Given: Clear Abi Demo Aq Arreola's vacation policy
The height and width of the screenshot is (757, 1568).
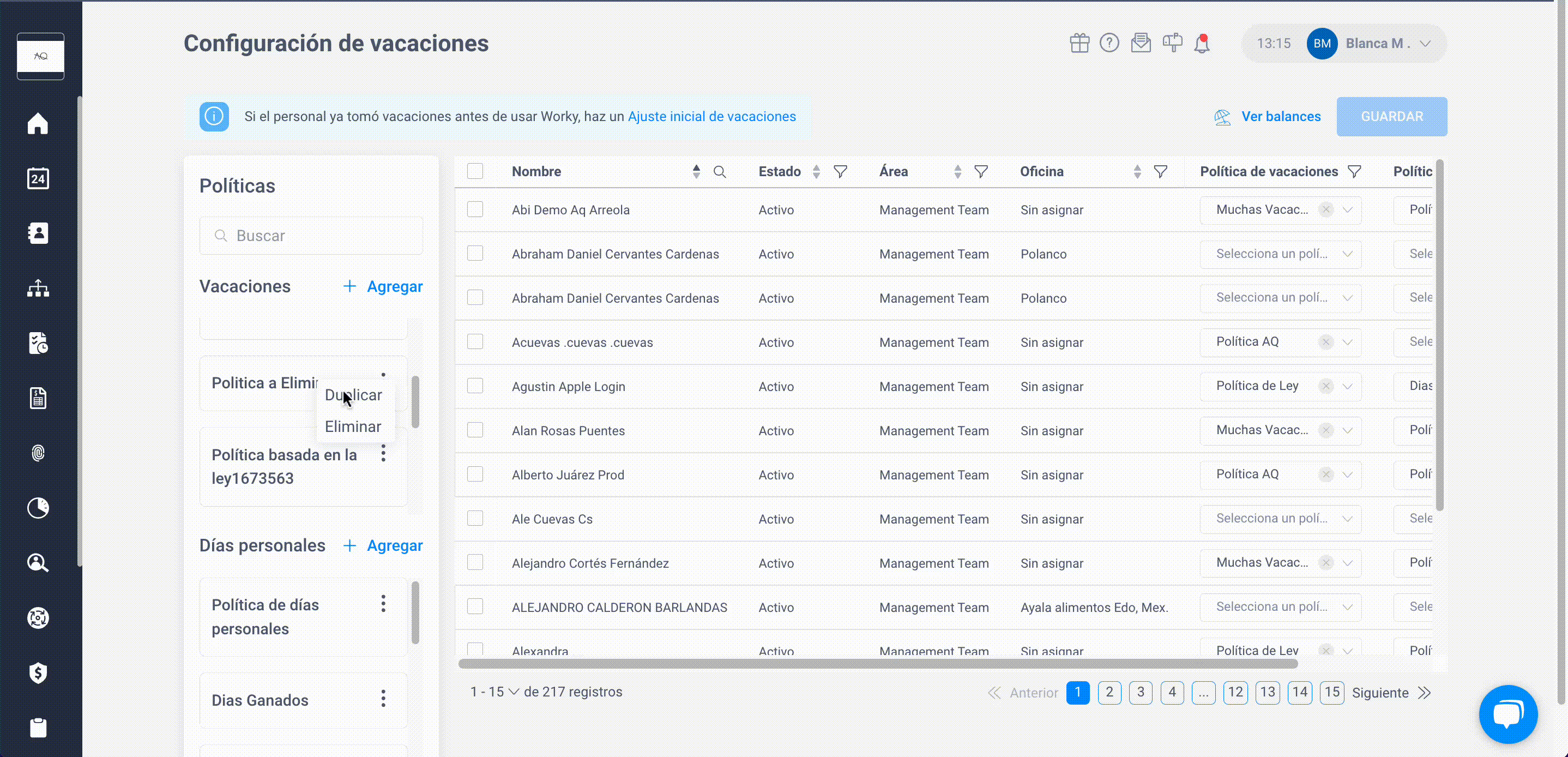Looking at the screenshot, I should pyautogui.click(x=1326, y=209).
